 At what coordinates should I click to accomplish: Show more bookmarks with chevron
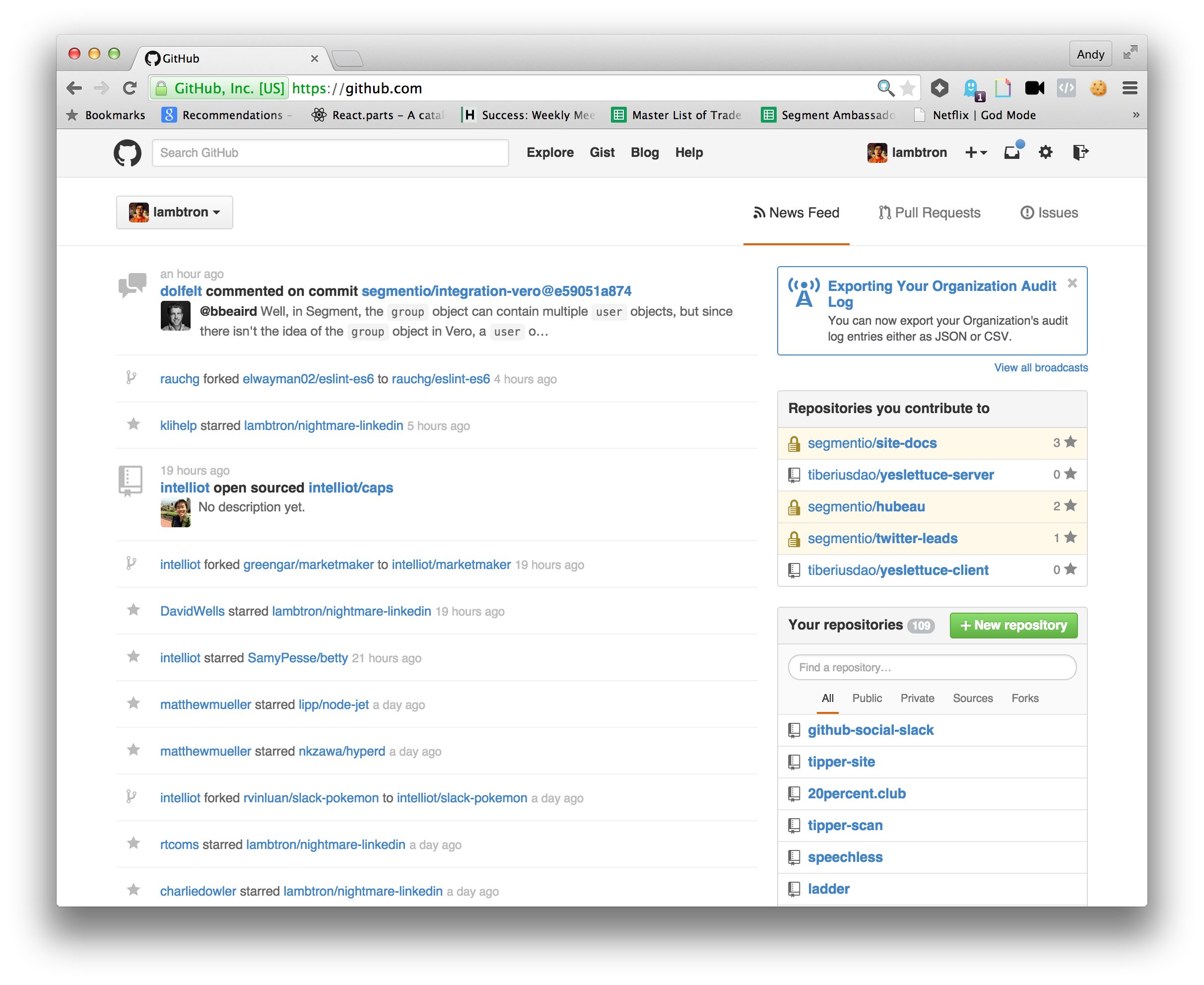[x=1136, y=115]
